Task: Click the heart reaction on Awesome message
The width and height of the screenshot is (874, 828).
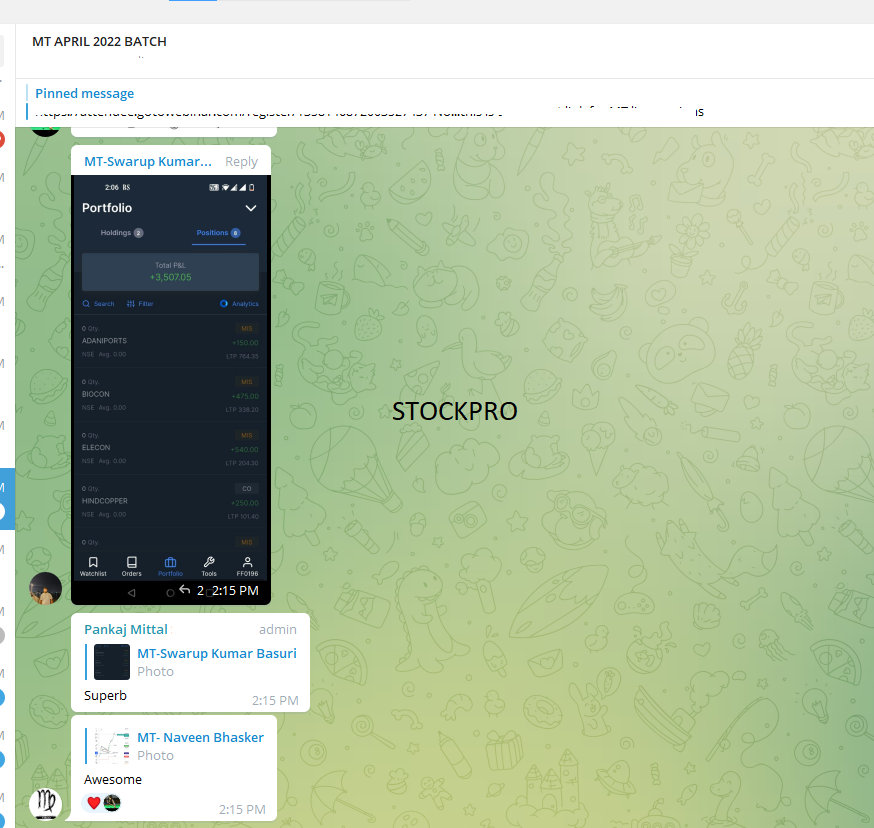Action: pos(94,803)
